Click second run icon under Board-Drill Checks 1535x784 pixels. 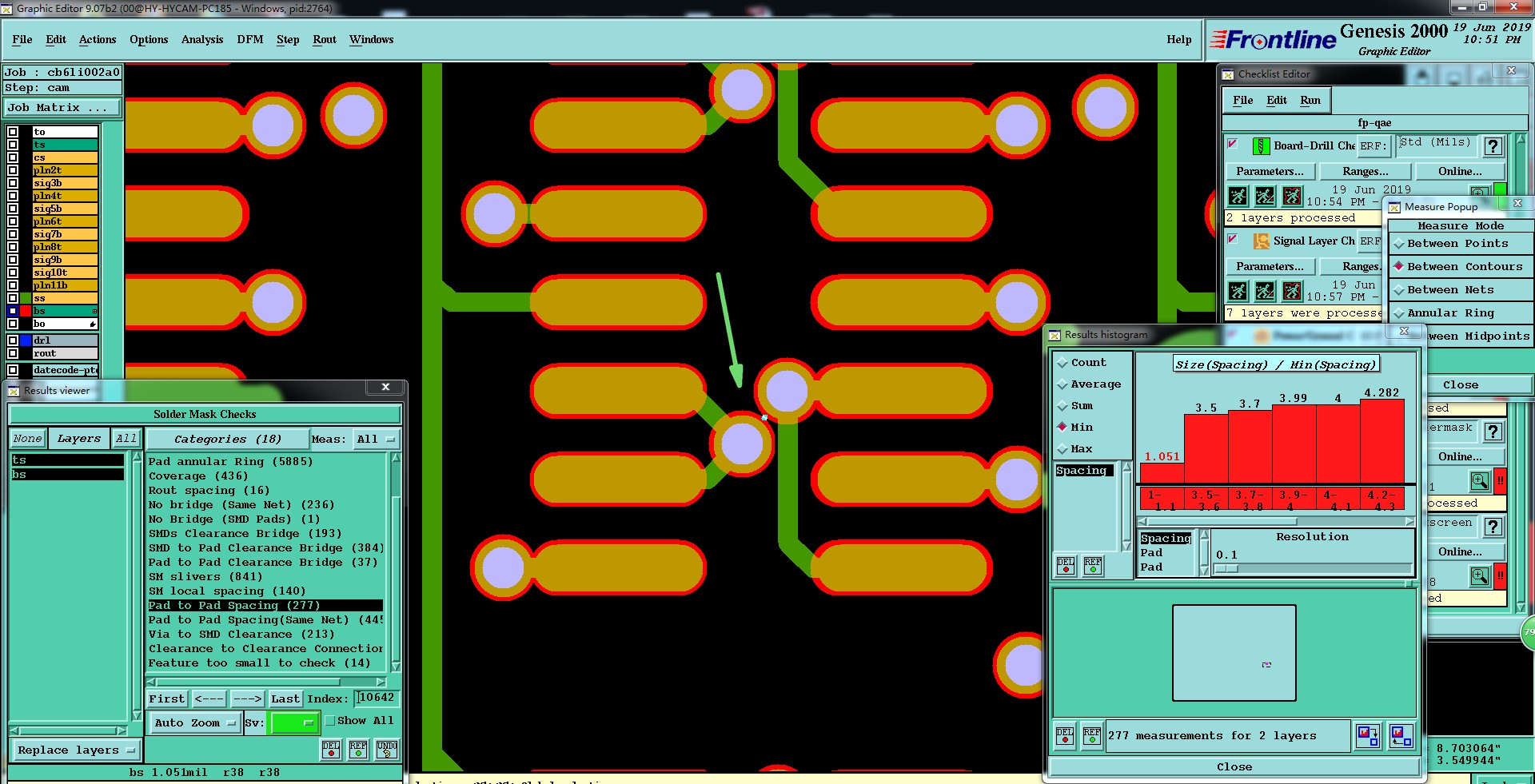(1265, 195)
